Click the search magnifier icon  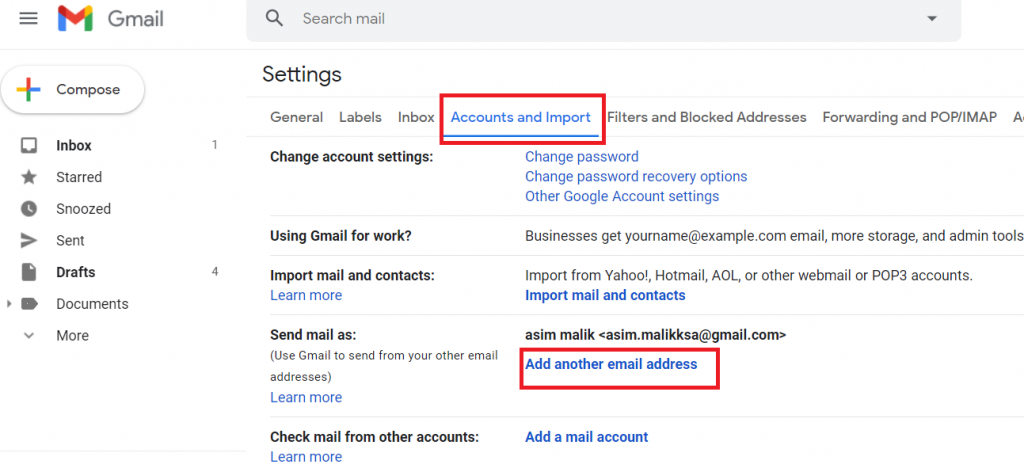pos(274,18)
